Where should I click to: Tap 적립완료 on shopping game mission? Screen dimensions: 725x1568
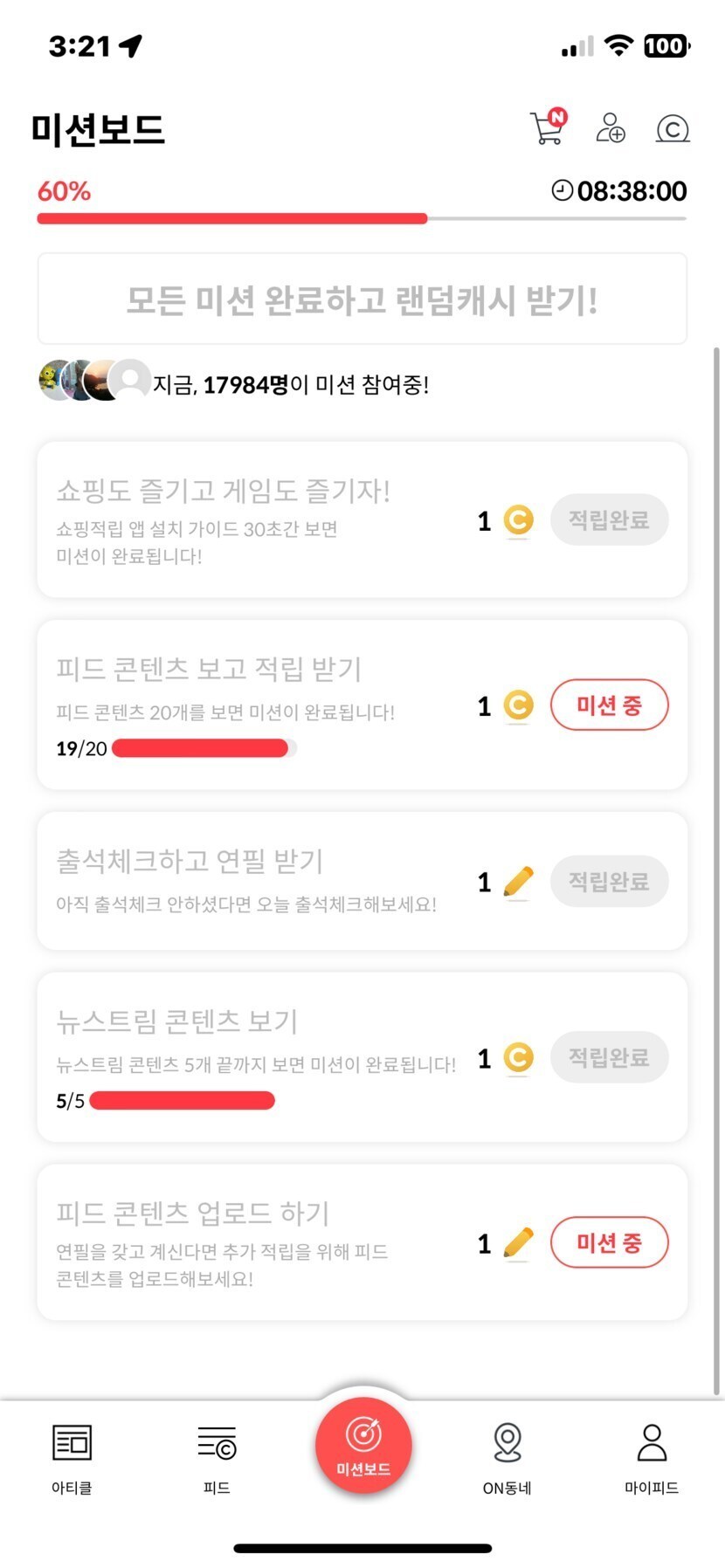pyautogui.click(x=609, y=520)
